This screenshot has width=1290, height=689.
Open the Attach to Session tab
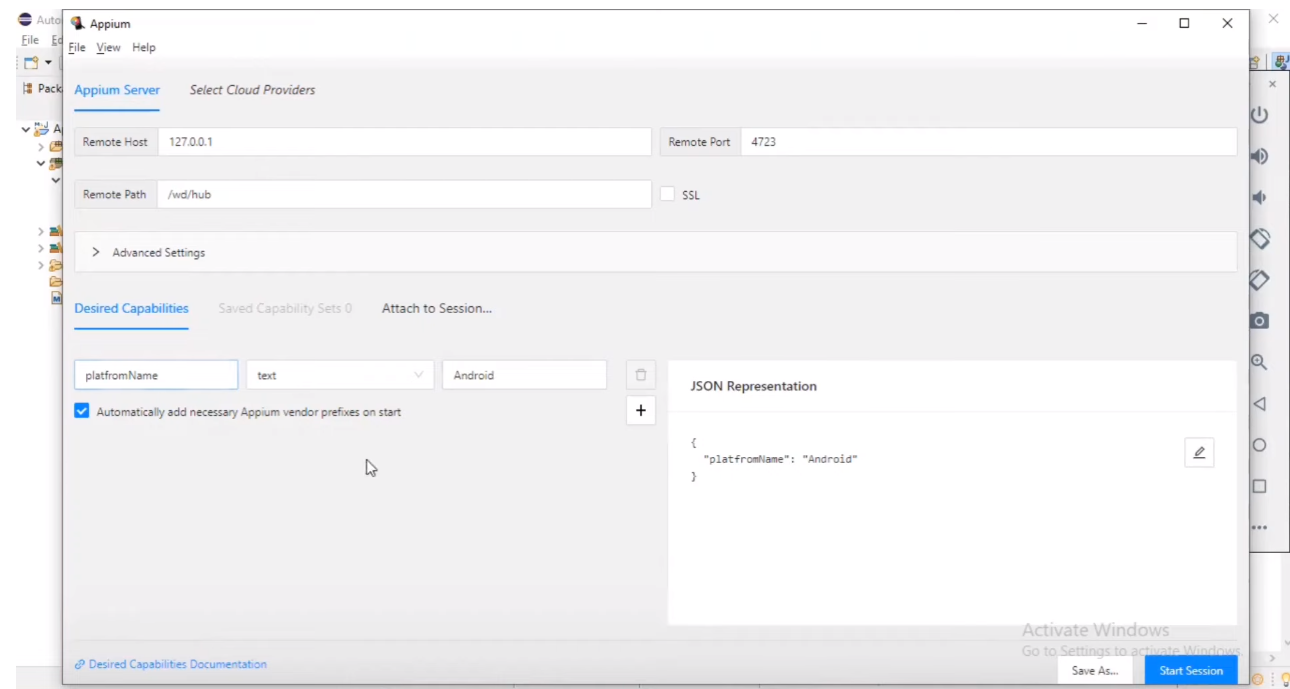pos(437,309)
